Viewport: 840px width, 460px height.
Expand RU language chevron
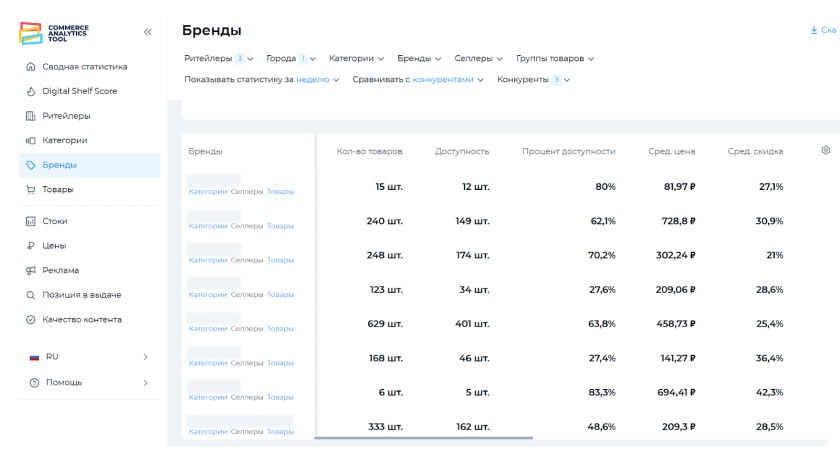click(x=145, y=357)
